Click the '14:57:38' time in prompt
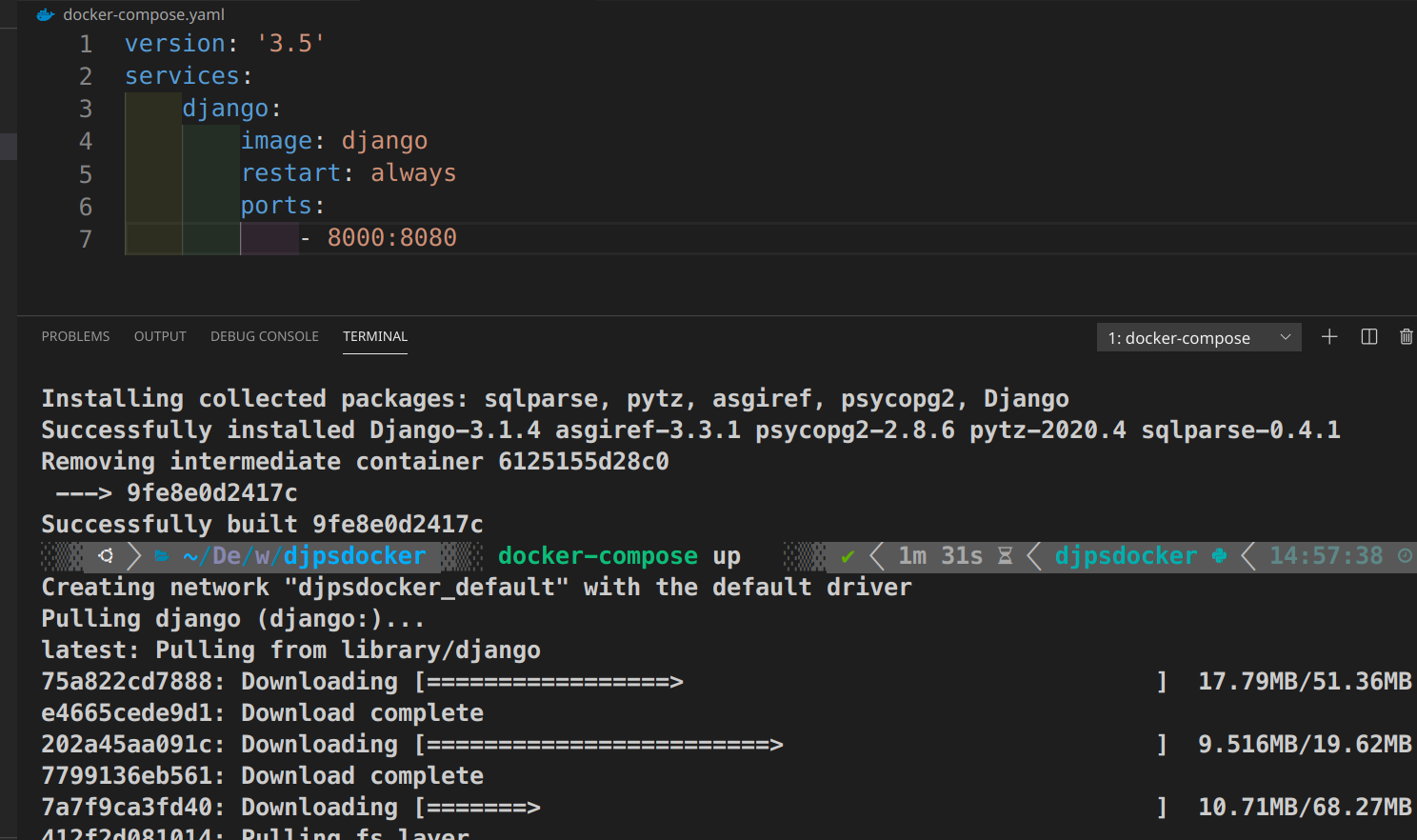The image size is (1417, 840). 1326,556
